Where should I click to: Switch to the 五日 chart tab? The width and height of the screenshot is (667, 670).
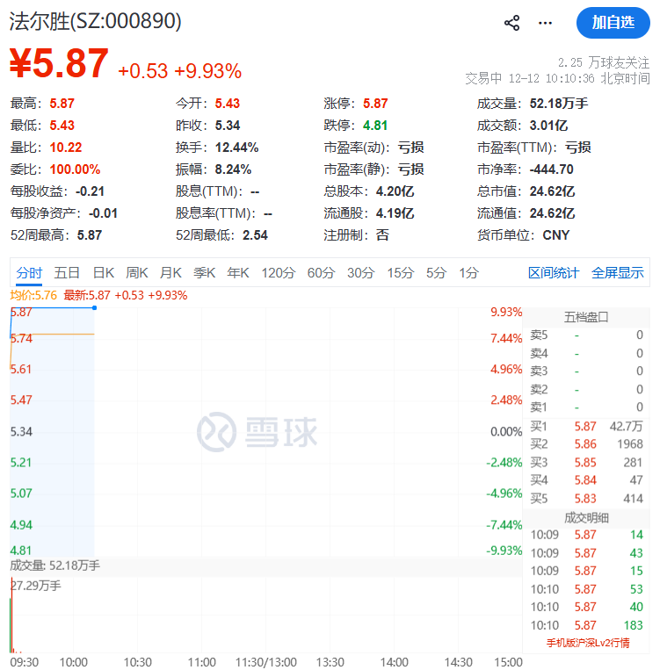click(67, 273)
